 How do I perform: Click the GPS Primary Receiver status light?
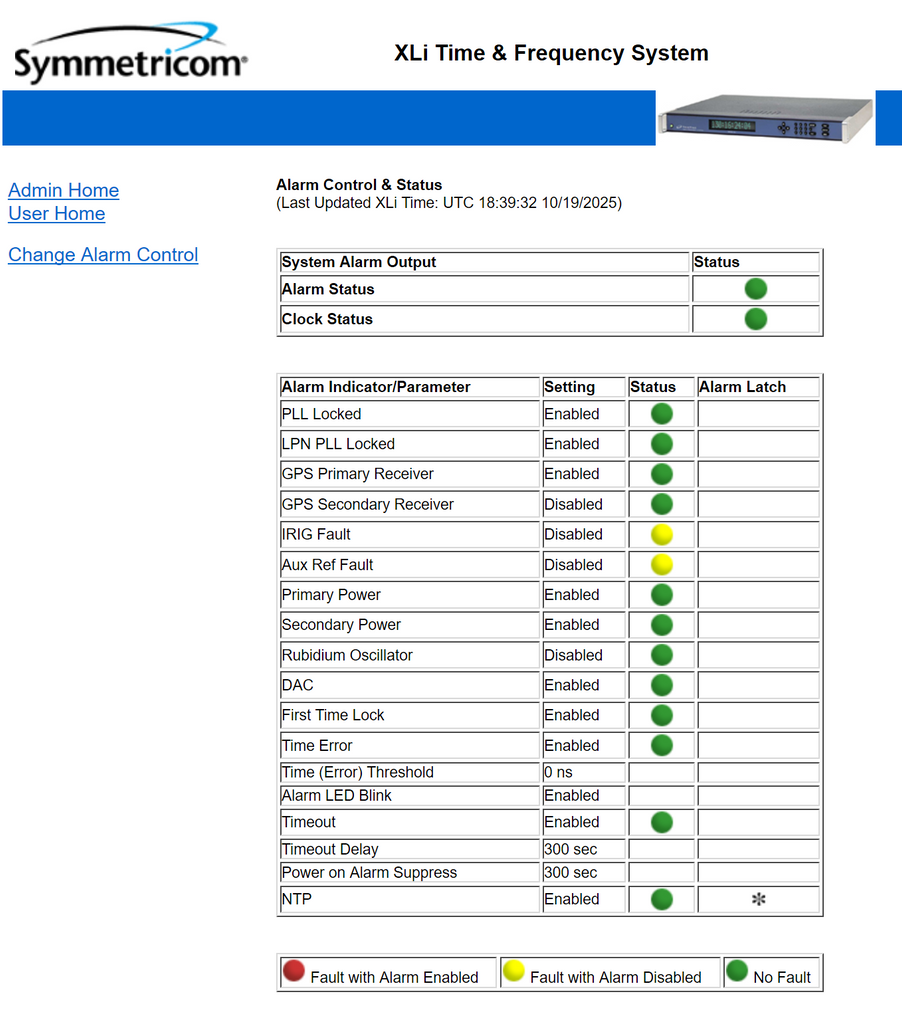pos(661,474)
